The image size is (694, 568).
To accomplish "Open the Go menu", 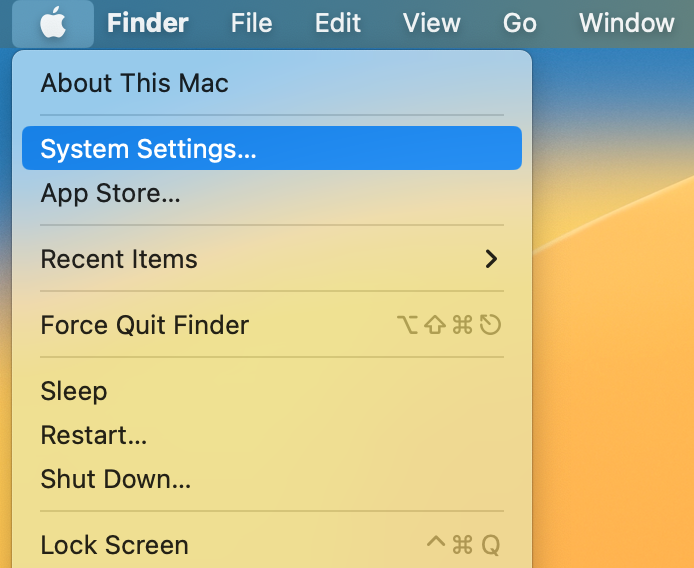I will pyautogui.click(x=520, y=23).
